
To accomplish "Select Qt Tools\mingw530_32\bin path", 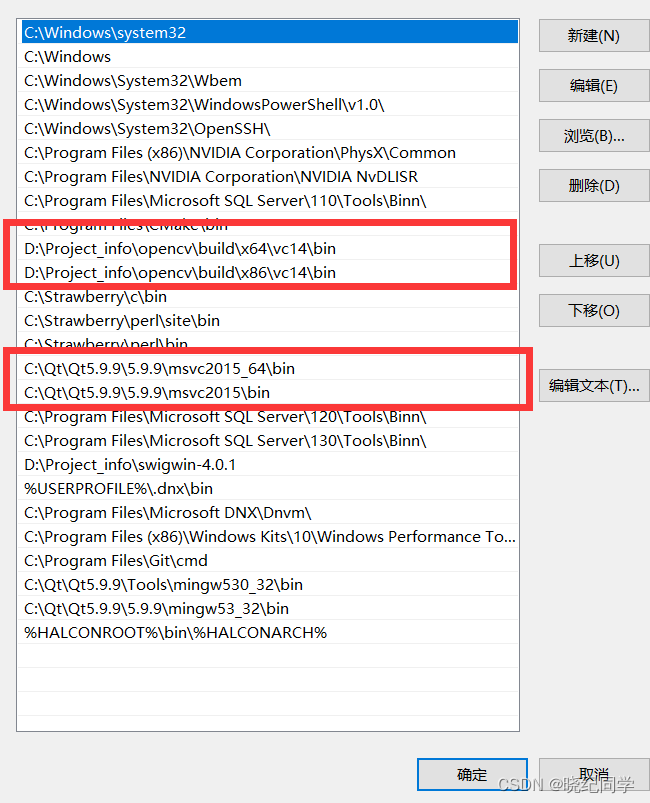I will coord(269,584).
